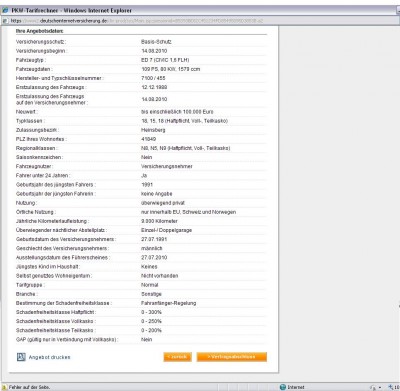Screen dimensions: 400x391
Task: Go back with the zurück button
Action: tap(177, 357)
